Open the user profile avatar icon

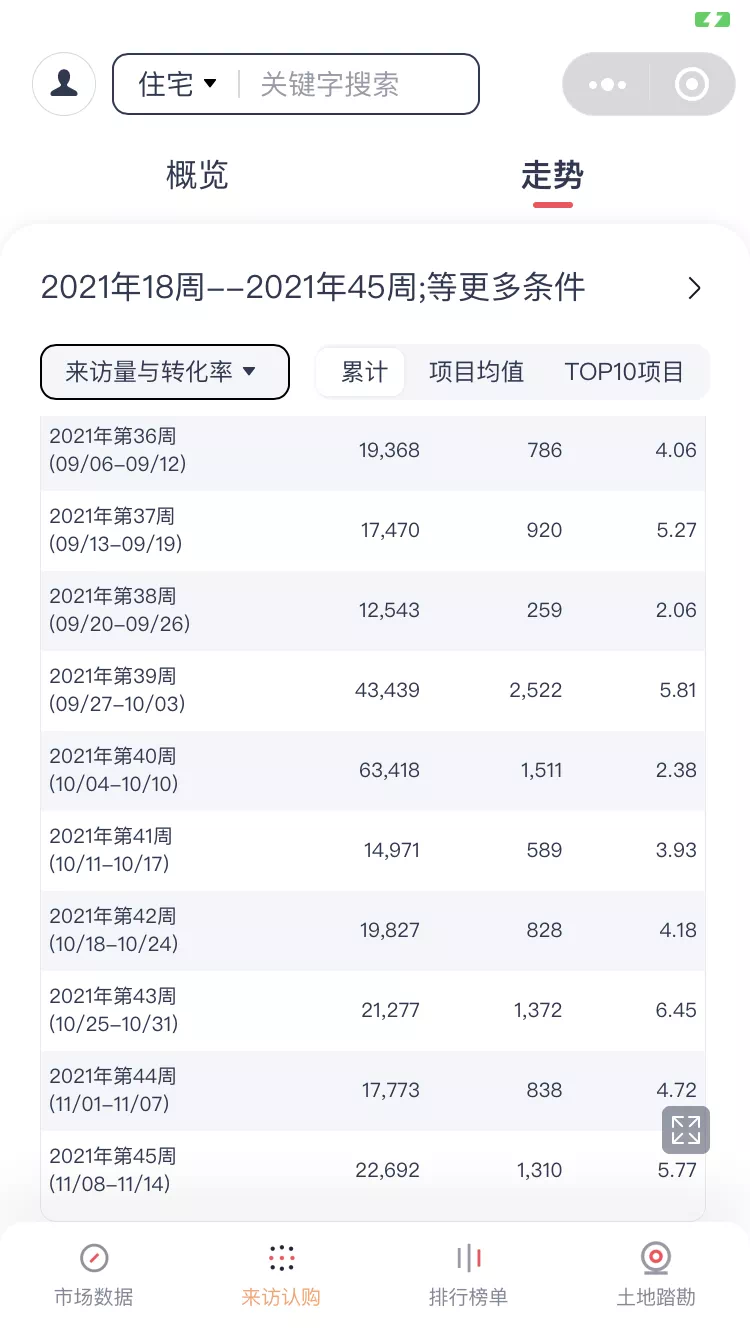(64, 84)
